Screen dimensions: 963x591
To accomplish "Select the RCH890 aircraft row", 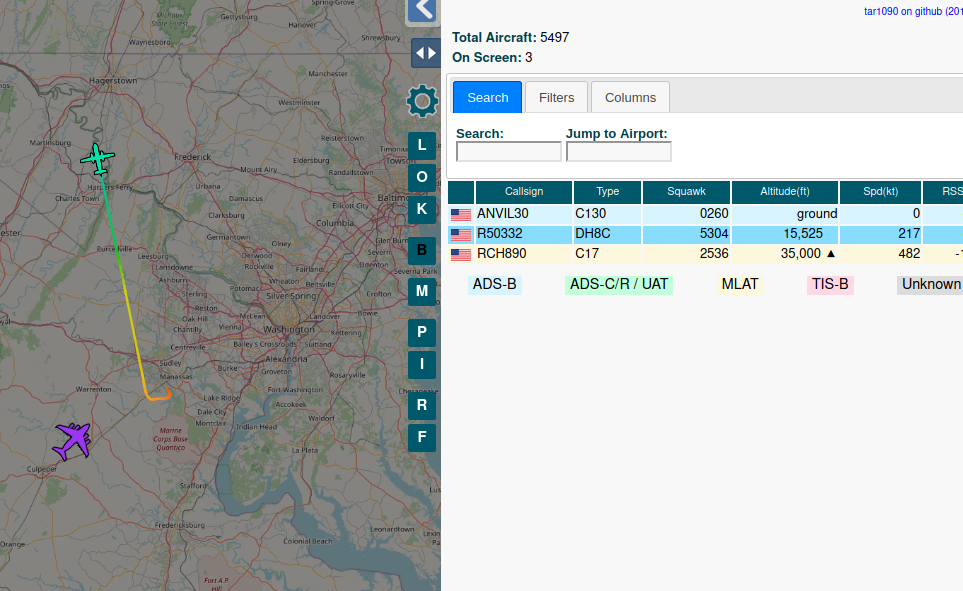I will (x=705, y=254).
